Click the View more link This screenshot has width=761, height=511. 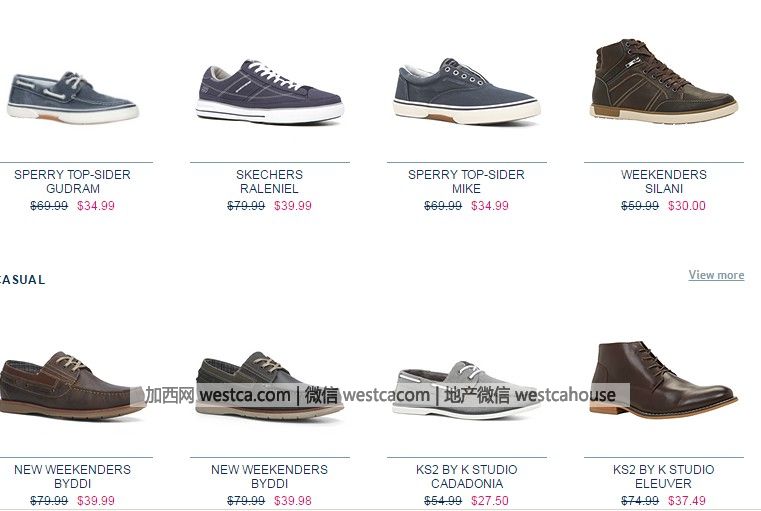(716, 275)
